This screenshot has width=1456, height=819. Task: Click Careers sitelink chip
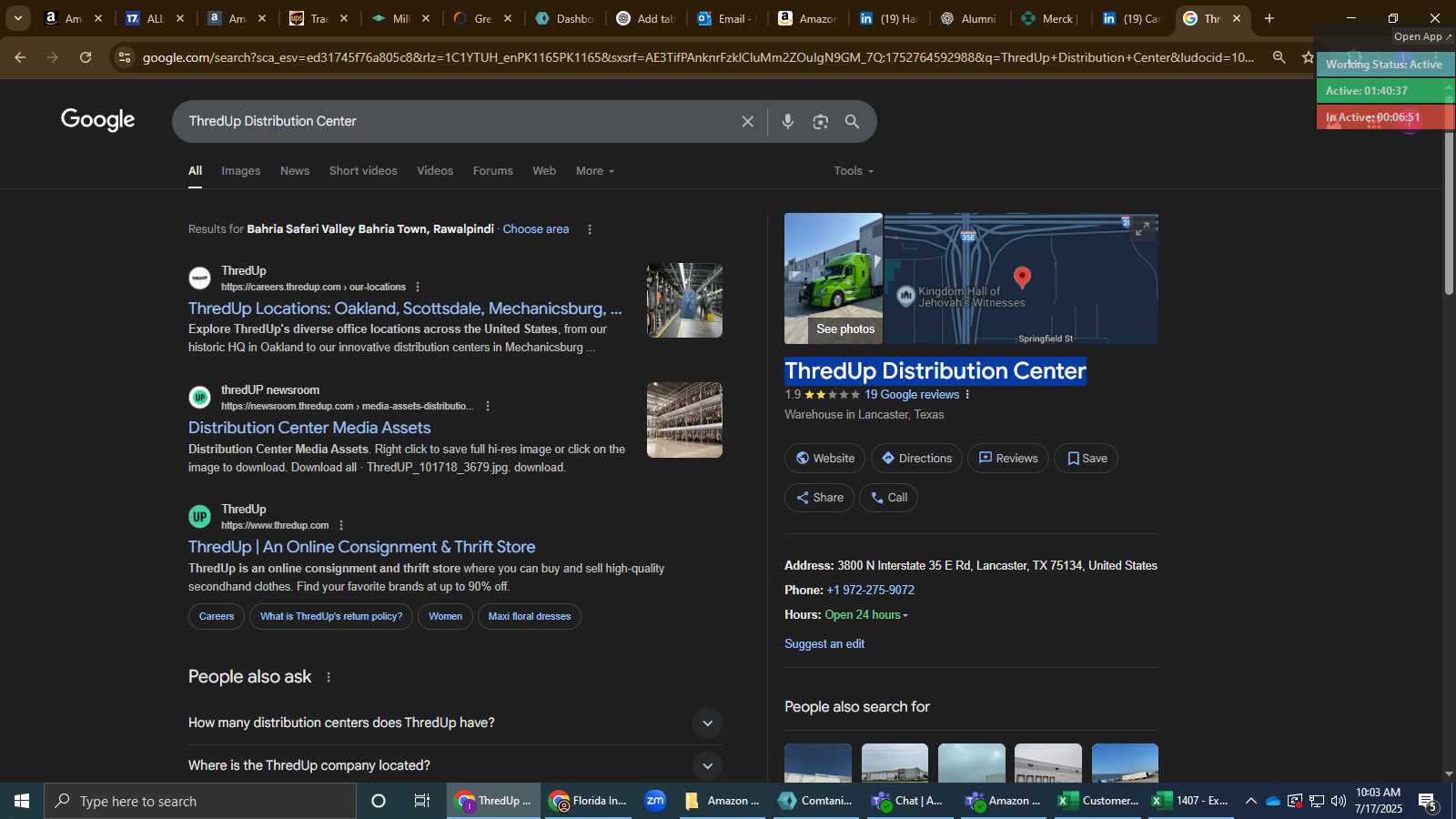pyautogui.click(x=217, y=617)
